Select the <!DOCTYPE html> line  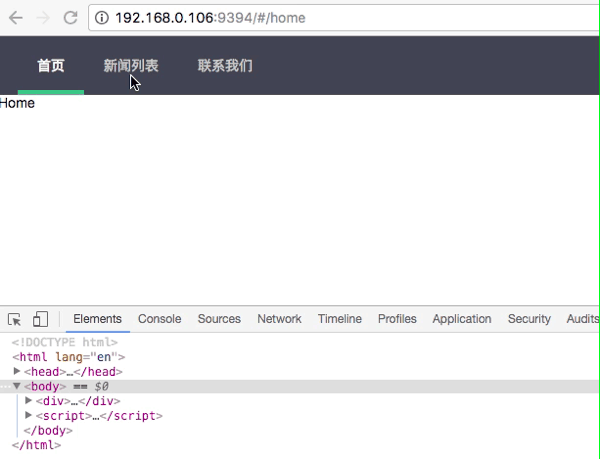[x=65, y=342]
